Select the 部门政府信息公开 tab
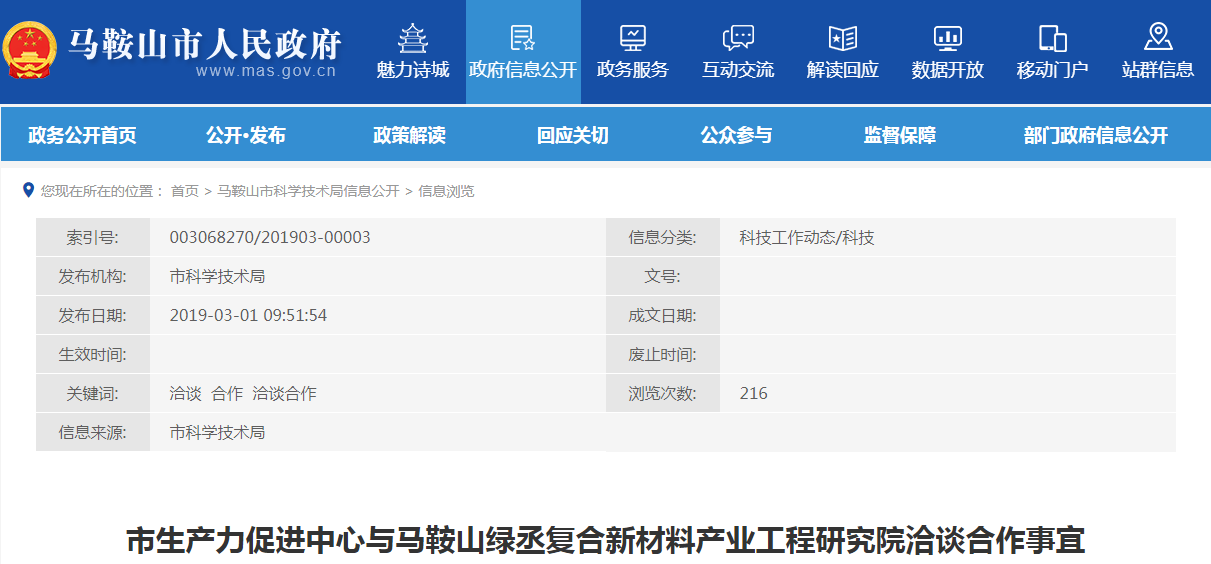 pyautogui.click(x=1096, y=136)
